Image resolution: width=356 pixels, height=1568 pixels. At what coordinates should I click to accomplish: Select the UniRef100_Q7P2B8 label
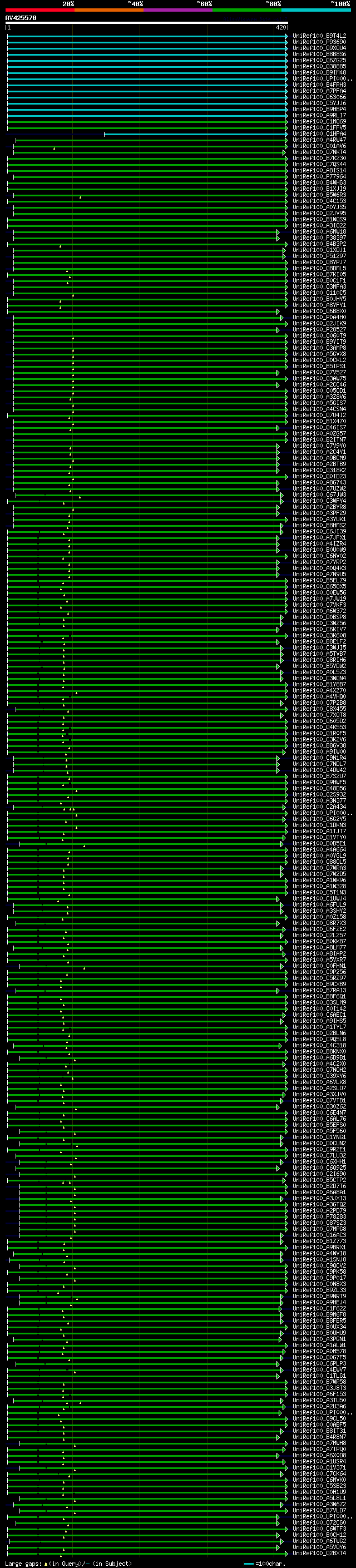click(319, 703)
